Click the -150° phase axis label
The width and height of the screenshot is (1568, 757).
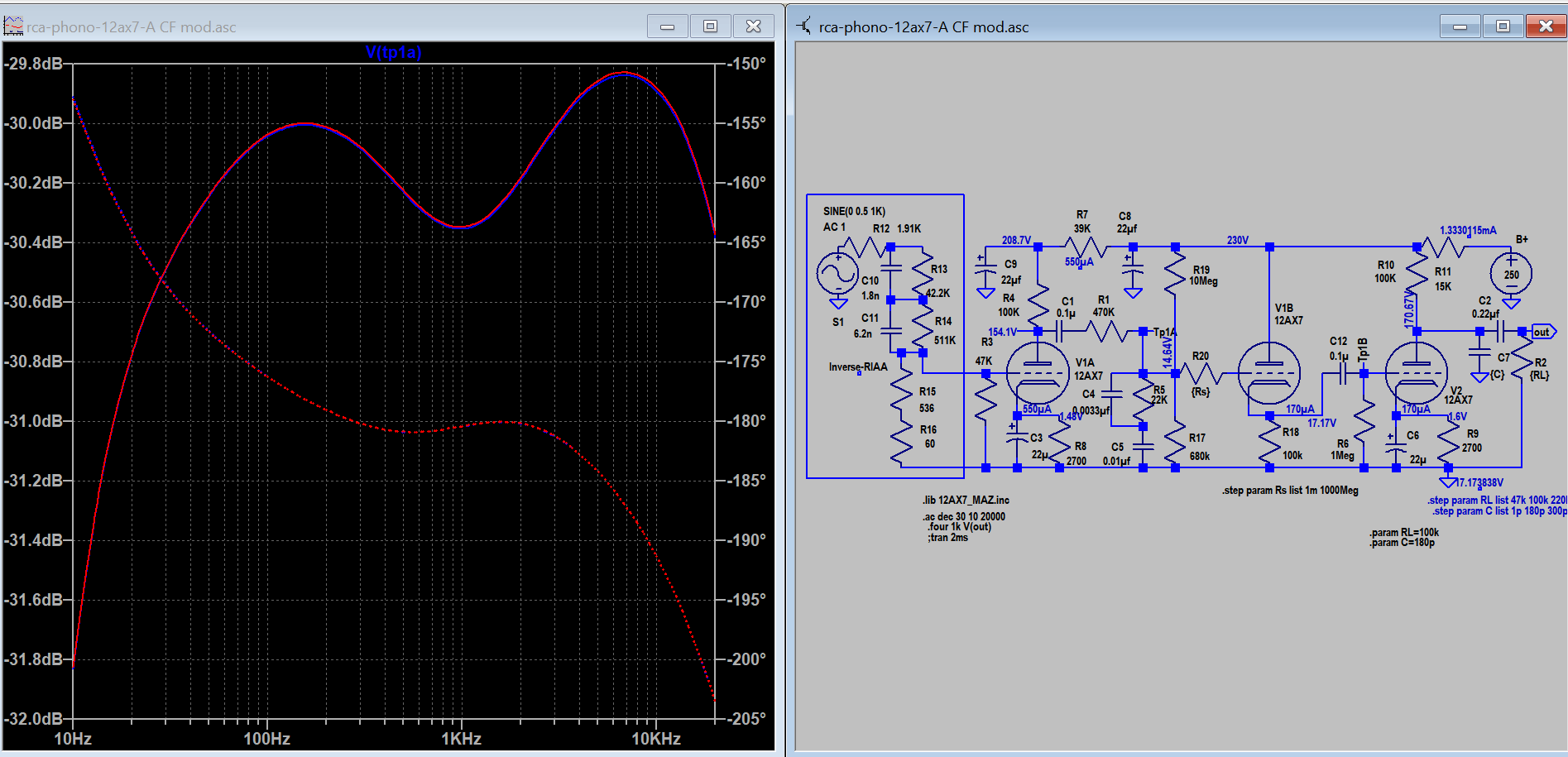coord(746,63)
